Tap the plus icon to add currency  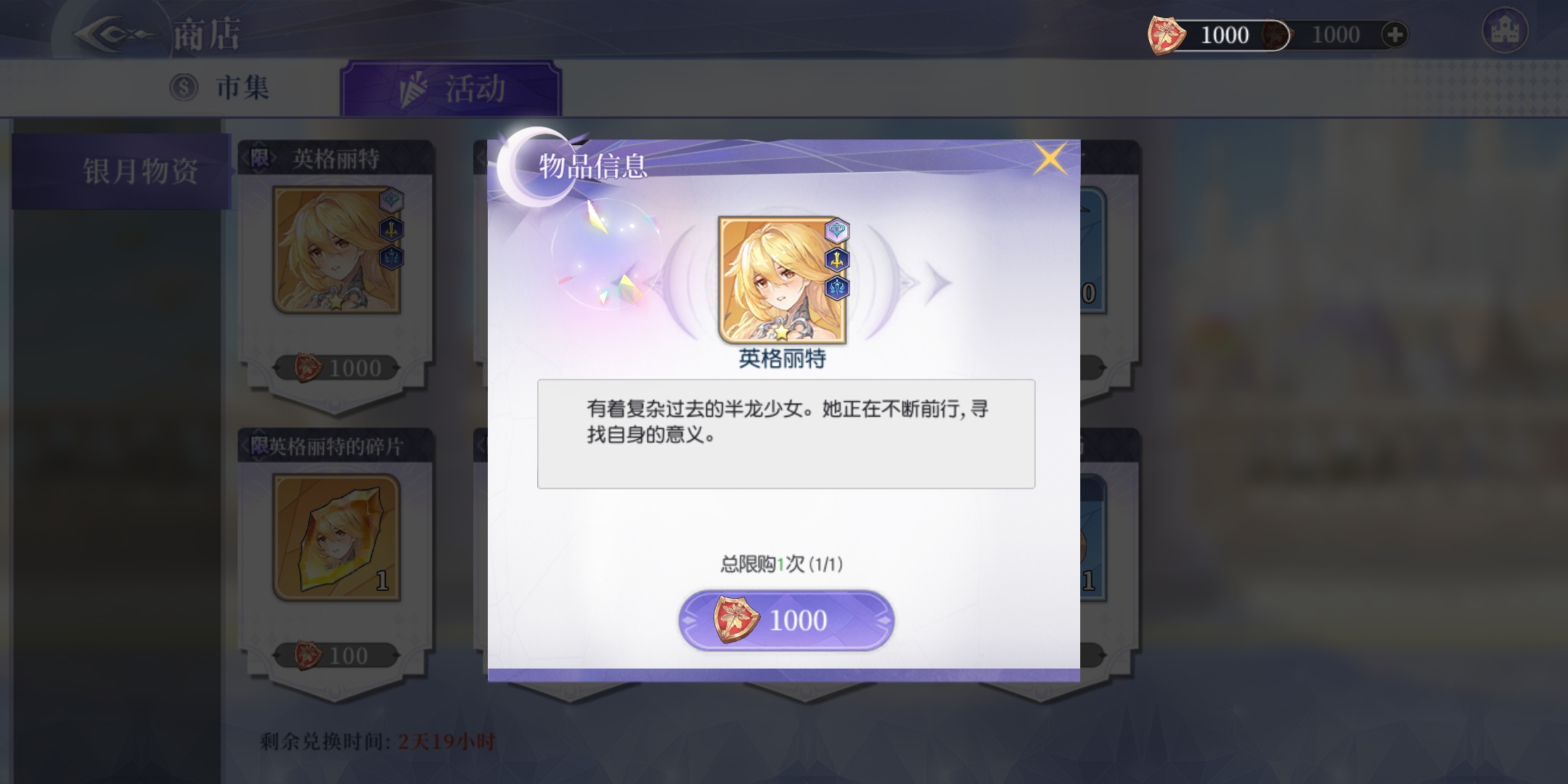1395,34
